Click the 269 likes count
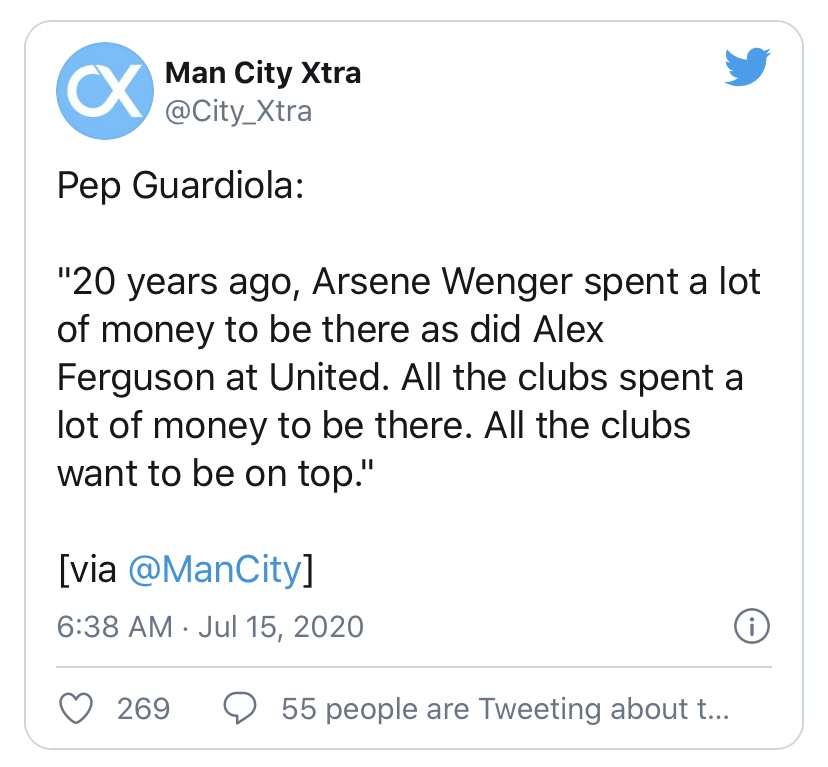The width and height of the screenshot is (828, 767). pyautogui.click(x=144, y=709)
